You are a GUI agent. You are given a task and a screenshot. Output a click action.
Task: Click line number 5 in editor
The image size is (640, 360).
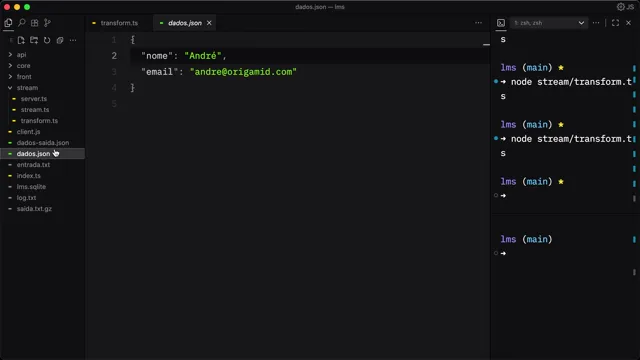[x=114, y=104]
